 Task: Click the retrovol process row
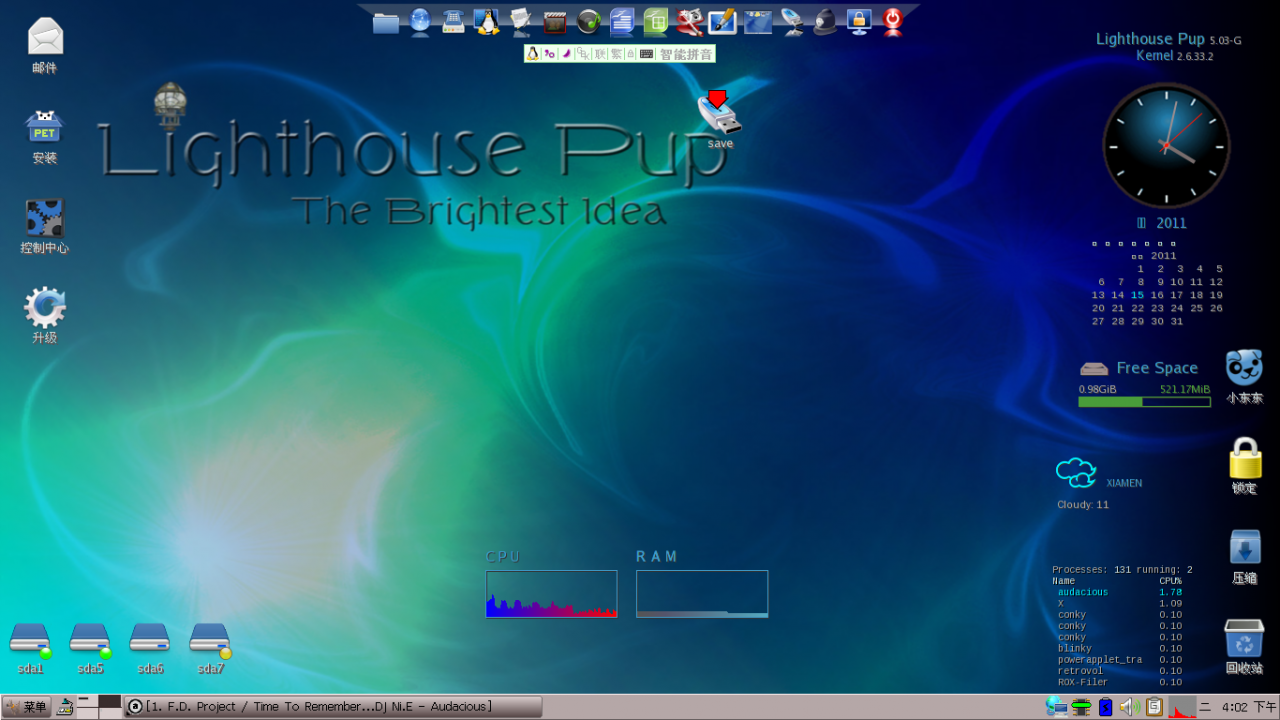[x=1120, y=671]
